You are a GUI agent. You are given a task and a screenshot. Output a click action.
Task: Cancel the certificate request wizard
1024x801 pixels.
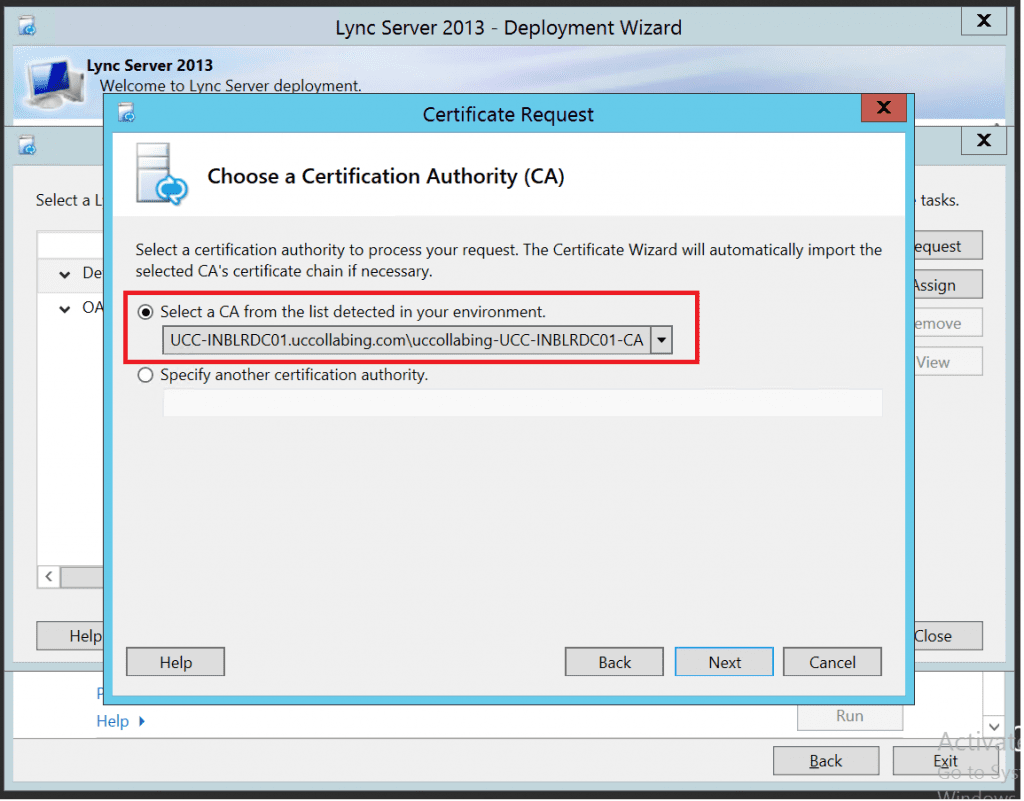pos(832,661)
